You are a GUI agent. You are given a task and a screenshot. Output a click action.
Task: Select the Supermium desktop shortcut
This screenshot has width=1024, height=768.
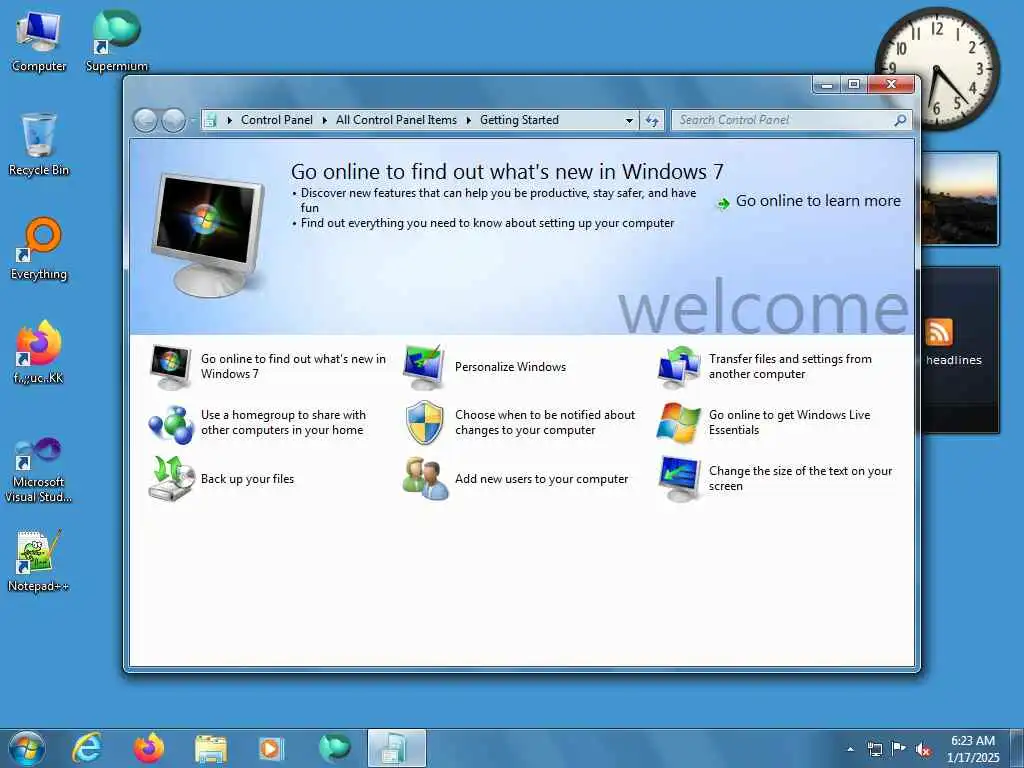(116, 42)
